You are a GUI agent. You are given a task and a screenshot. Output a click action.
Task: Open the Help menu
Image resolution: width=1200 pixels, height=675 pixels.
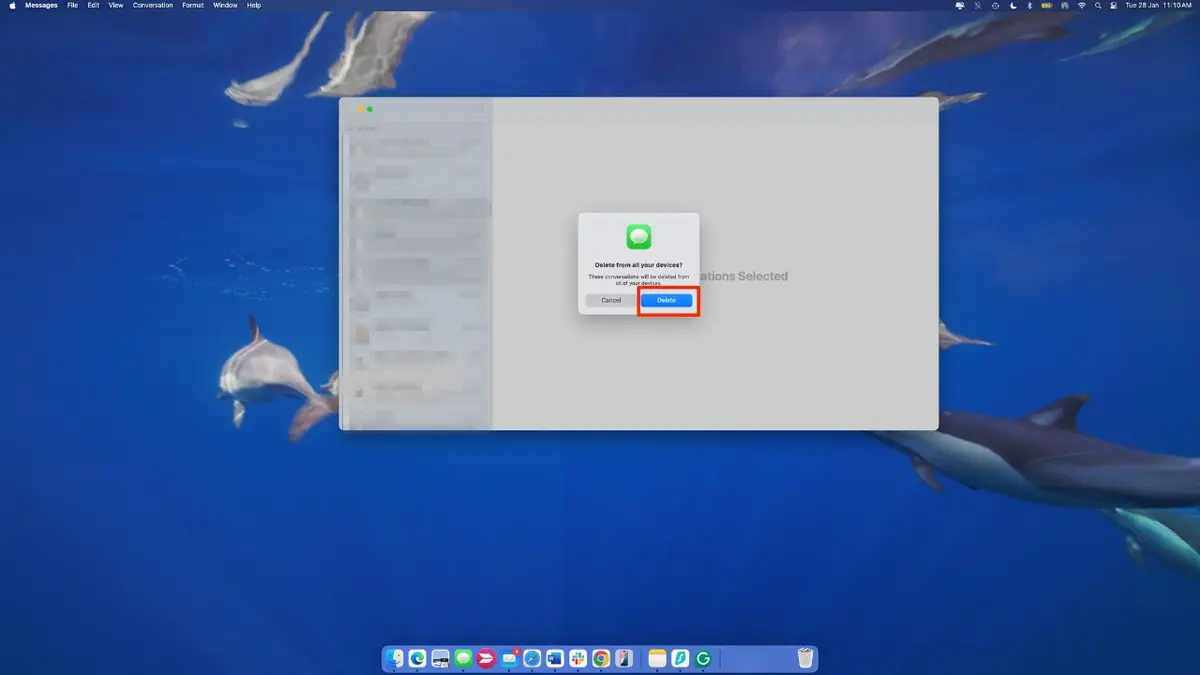click(254, 5)
